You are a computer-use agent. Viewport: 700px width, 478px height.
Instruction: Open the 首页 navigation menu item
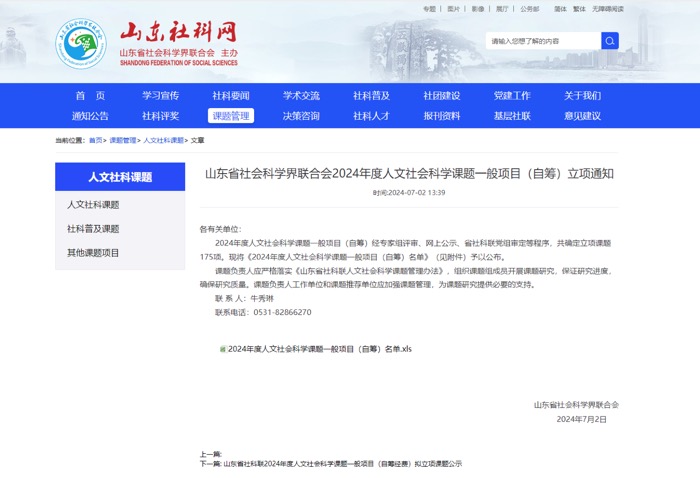click(x=90, y=96)
